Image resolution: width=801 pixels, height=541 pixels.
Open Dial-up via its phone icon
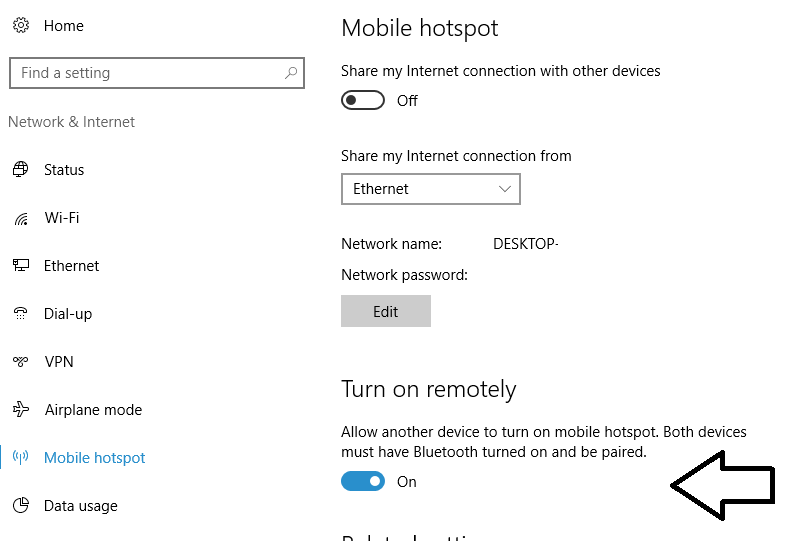[x=20, y=313]
